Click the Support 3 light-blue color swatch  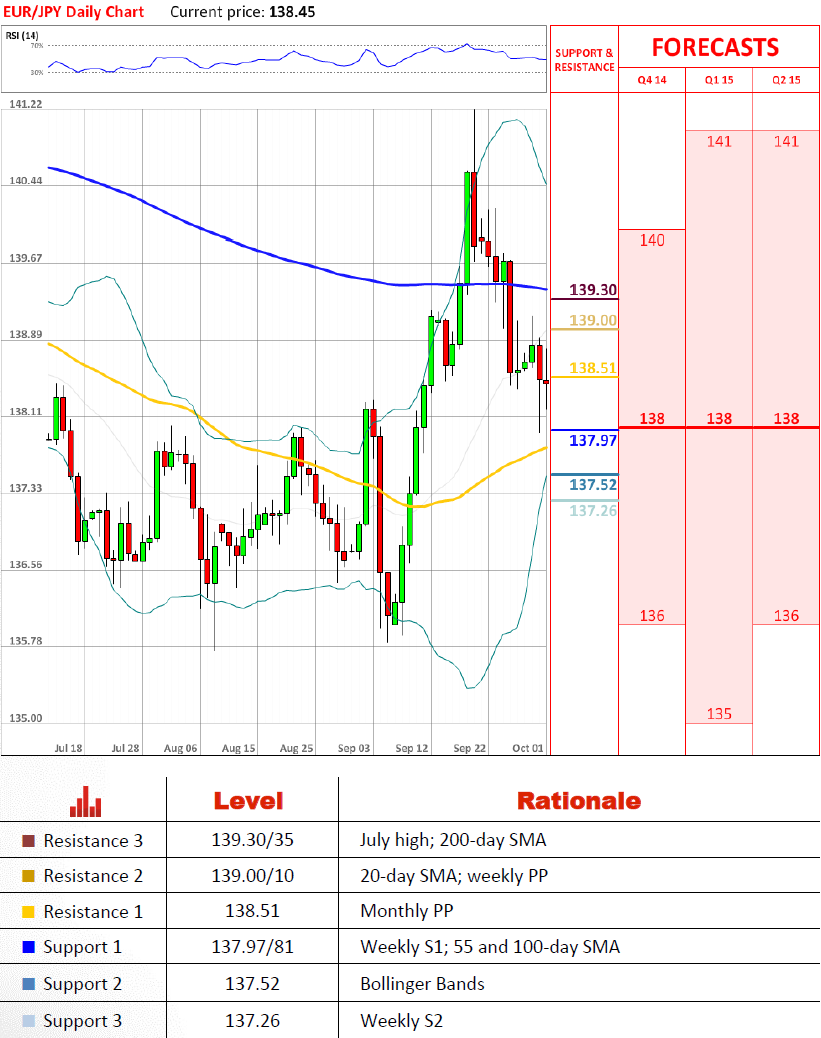tap(28, 1021)
